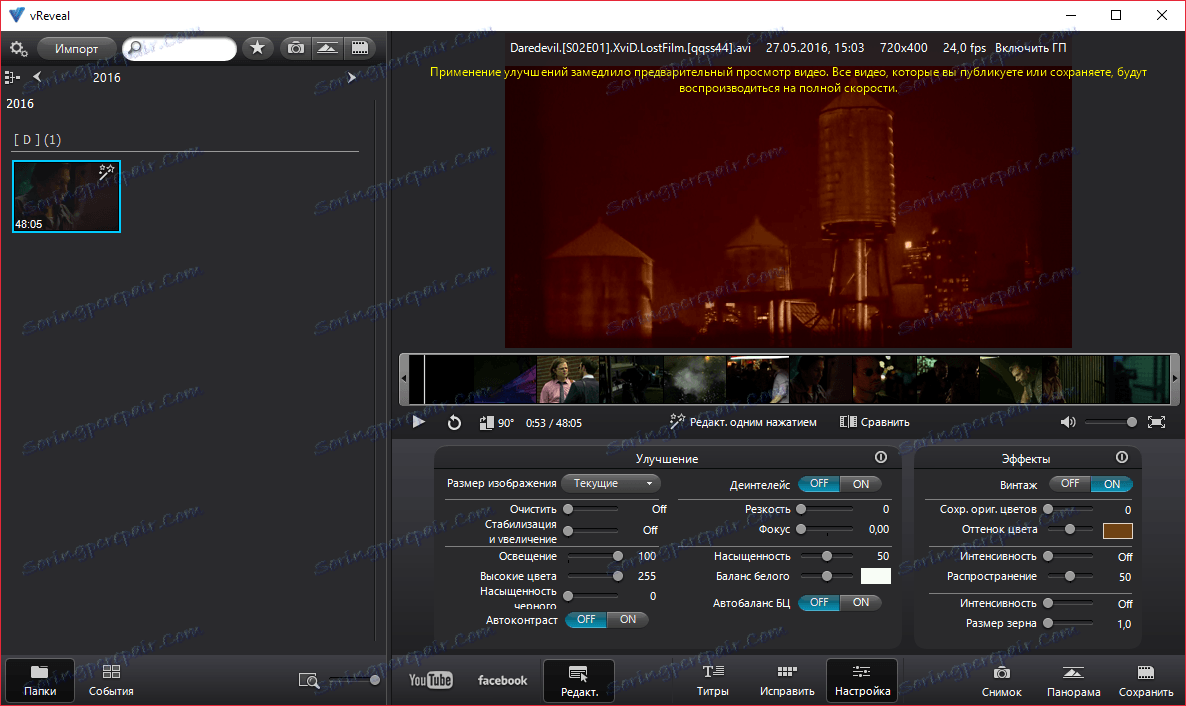Enter fullscreen preview mode
Image resolution: width=1186 pixels, height=706 pixels.
pyautogui.click(x=1156, y=422)
